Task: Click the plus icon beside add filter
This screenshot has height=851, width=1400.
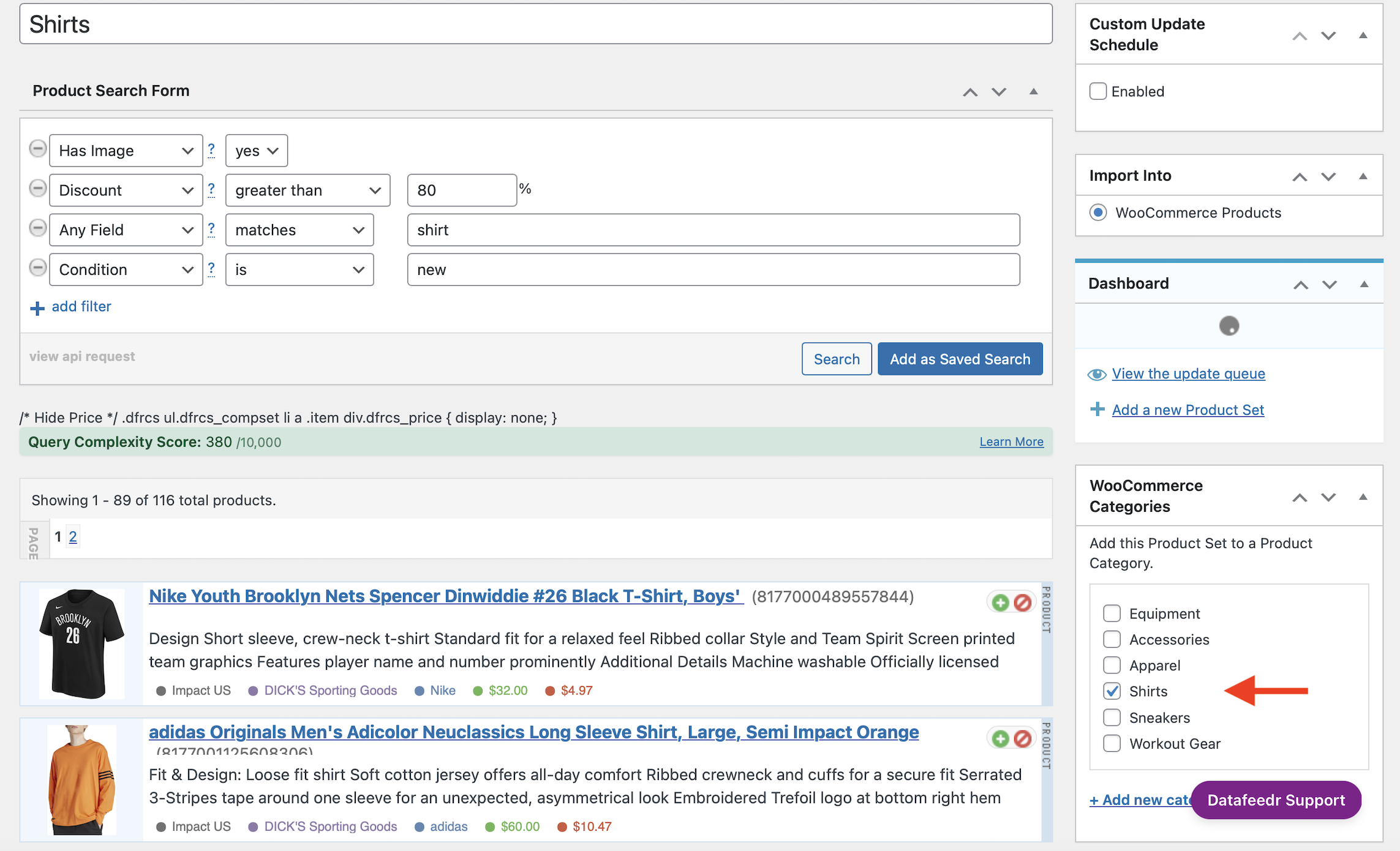Action: click(37, 308)
